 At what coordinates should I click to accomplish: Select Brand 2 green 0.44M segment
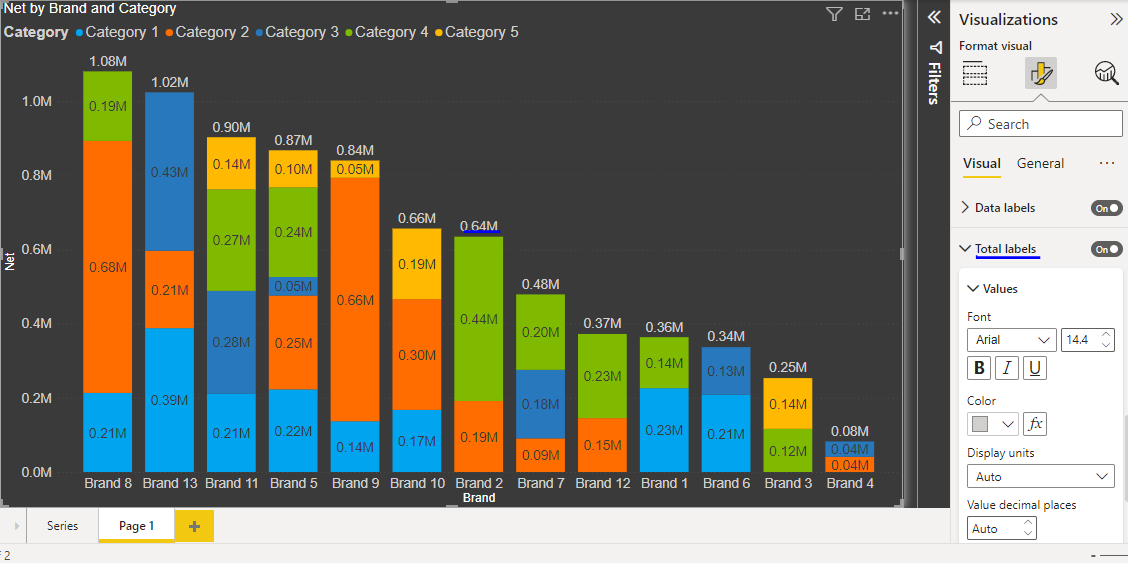tap(479, 319)
